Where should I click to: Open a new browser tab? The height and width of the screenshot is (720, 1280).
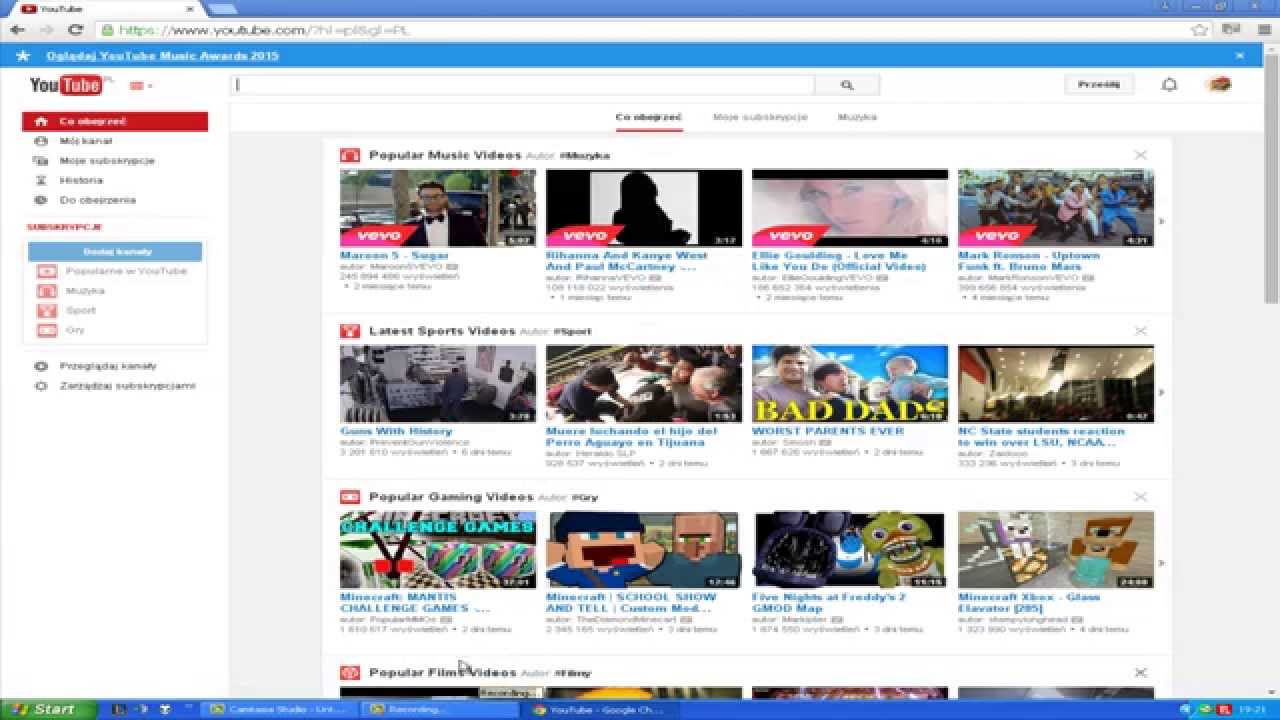click(223, 9)
